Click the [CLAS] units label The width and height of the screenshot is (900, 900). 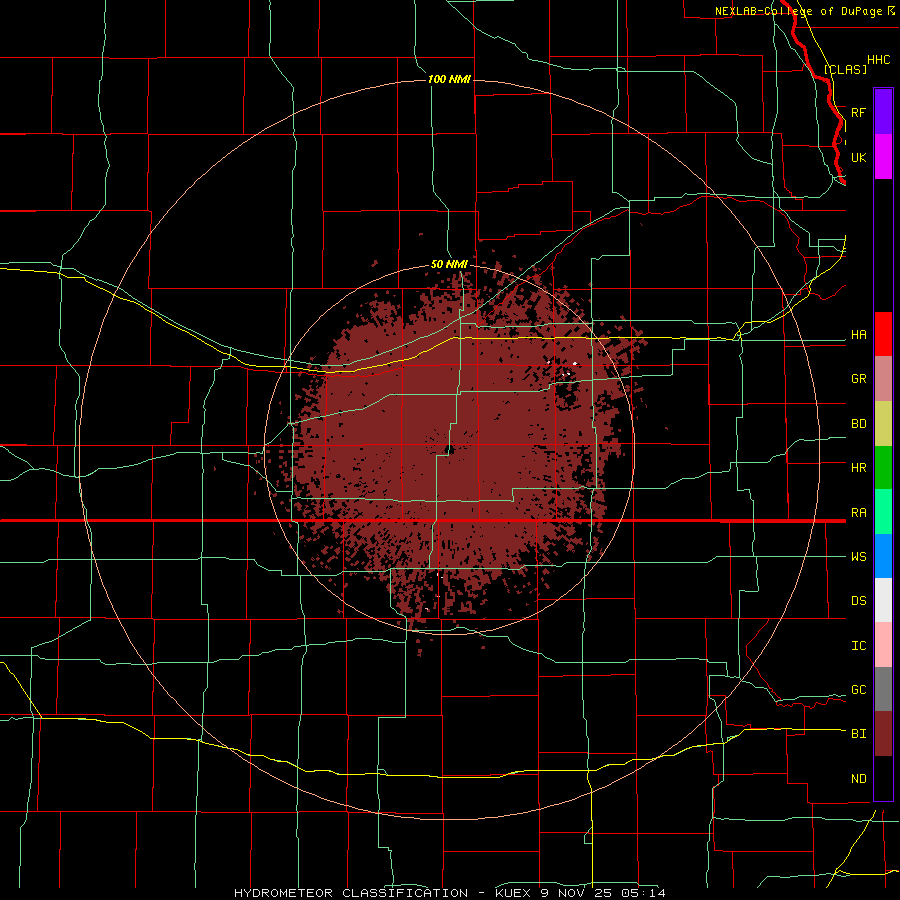tap(845, 70)
